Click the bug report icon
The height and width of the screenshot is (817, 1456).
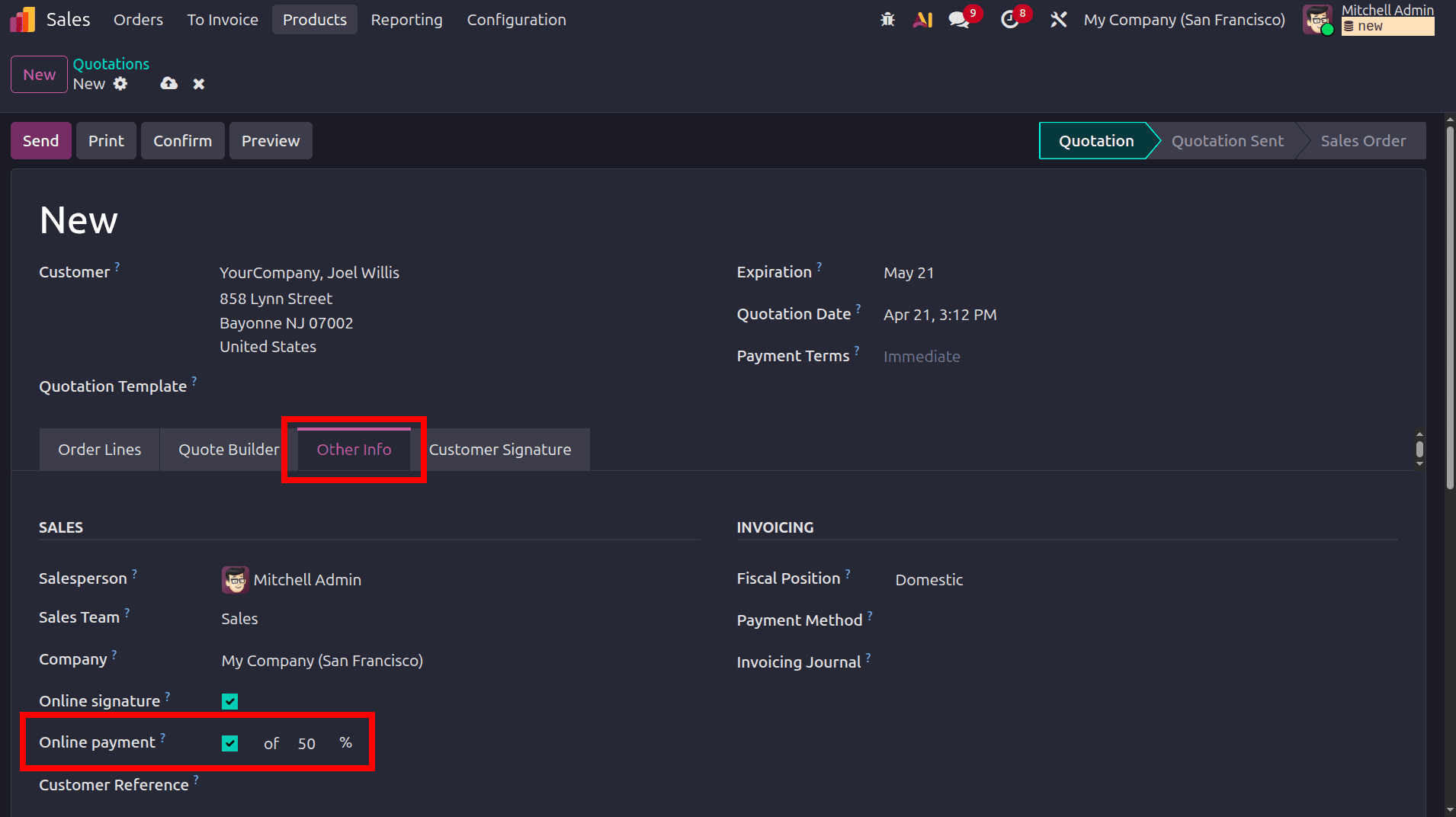click(x=887, y=19)
